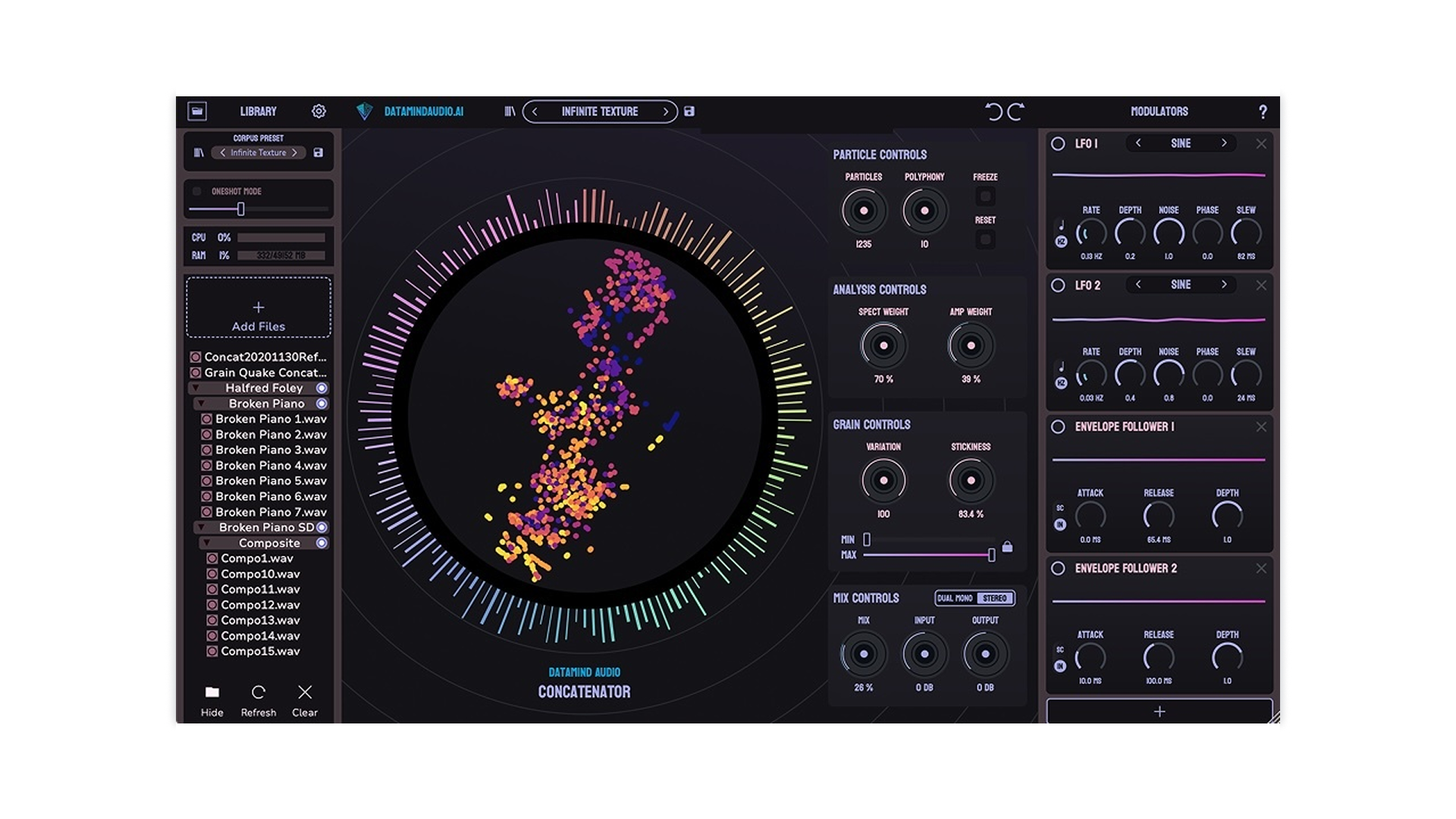Clear the library with the X icon

pyautogui.click(x=305, y=692)
